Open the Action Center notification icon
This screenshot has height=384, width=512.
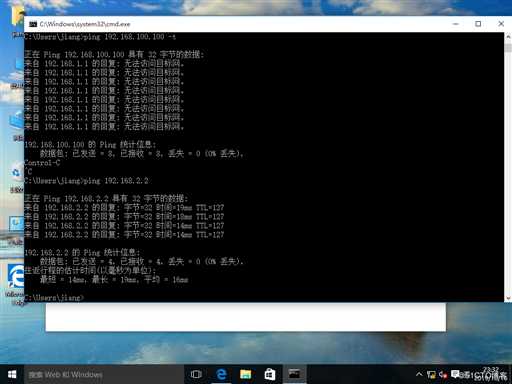[x=455, y=375]
